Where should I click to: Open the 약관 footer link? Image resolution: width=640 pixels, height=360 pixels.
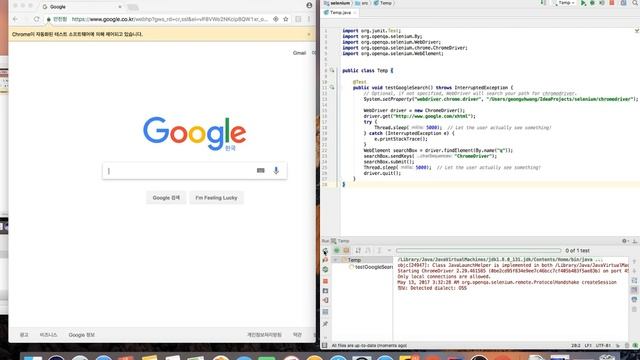297,335
